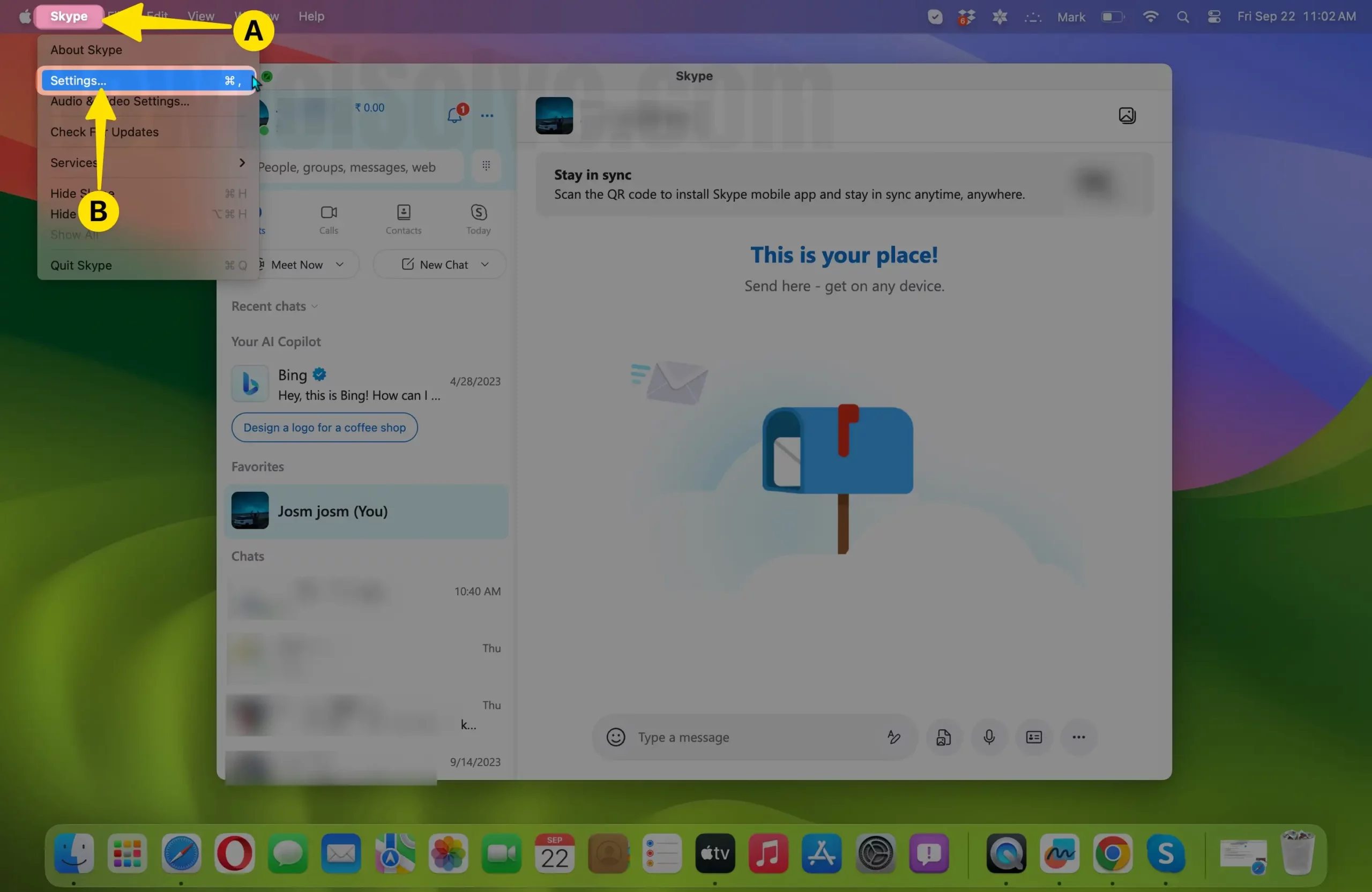This screenshot has width=1372, height=892.
Task: Open the Trash in the Dock
Action: (x=1298, y=853)
